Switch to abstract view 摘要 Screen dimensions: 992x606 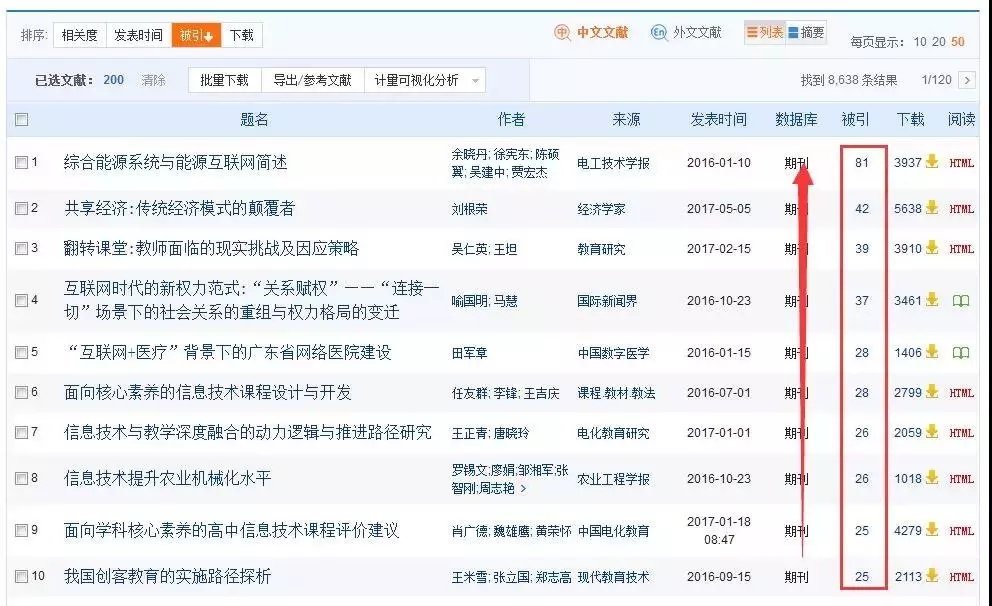[806, 32]
